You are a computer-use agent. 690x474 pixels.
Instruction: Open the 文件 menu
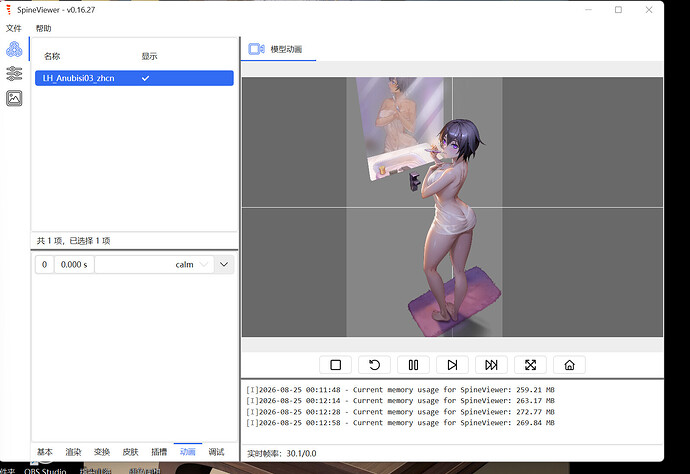point(14,29)
